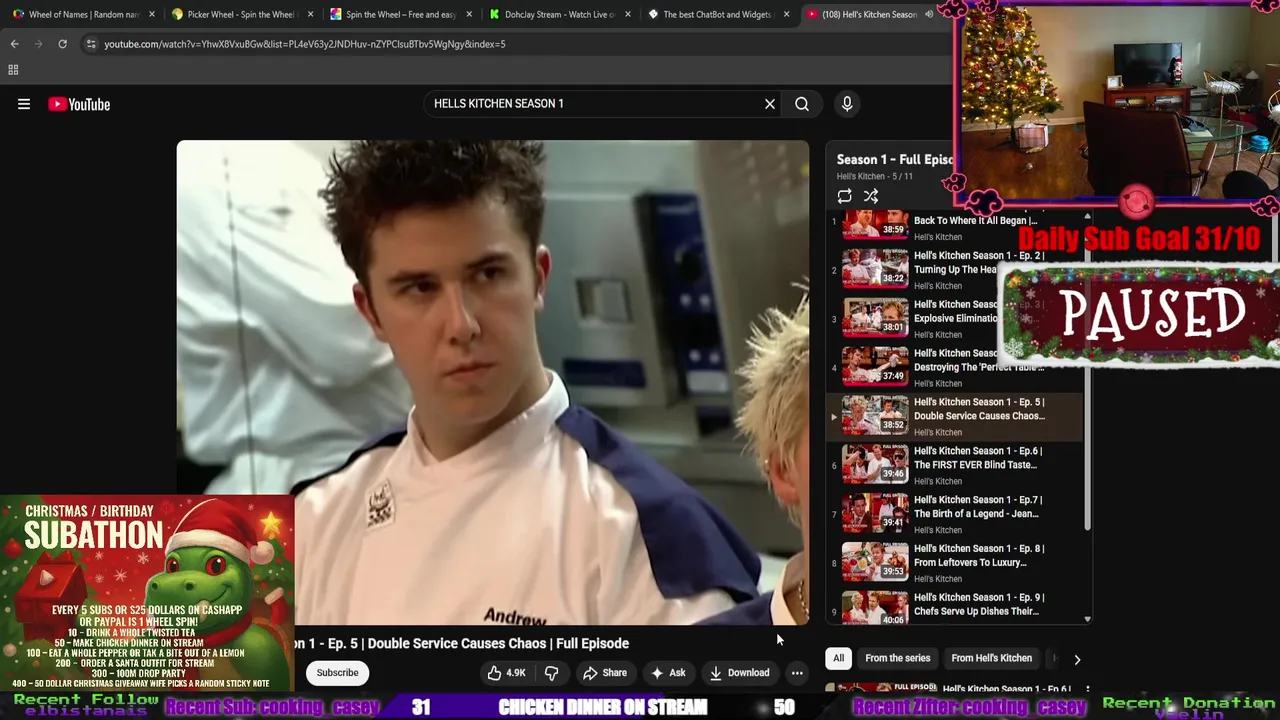Clear the search box with the X
The width and height of the screenshot is (1280, 720).
click(770, 104)
